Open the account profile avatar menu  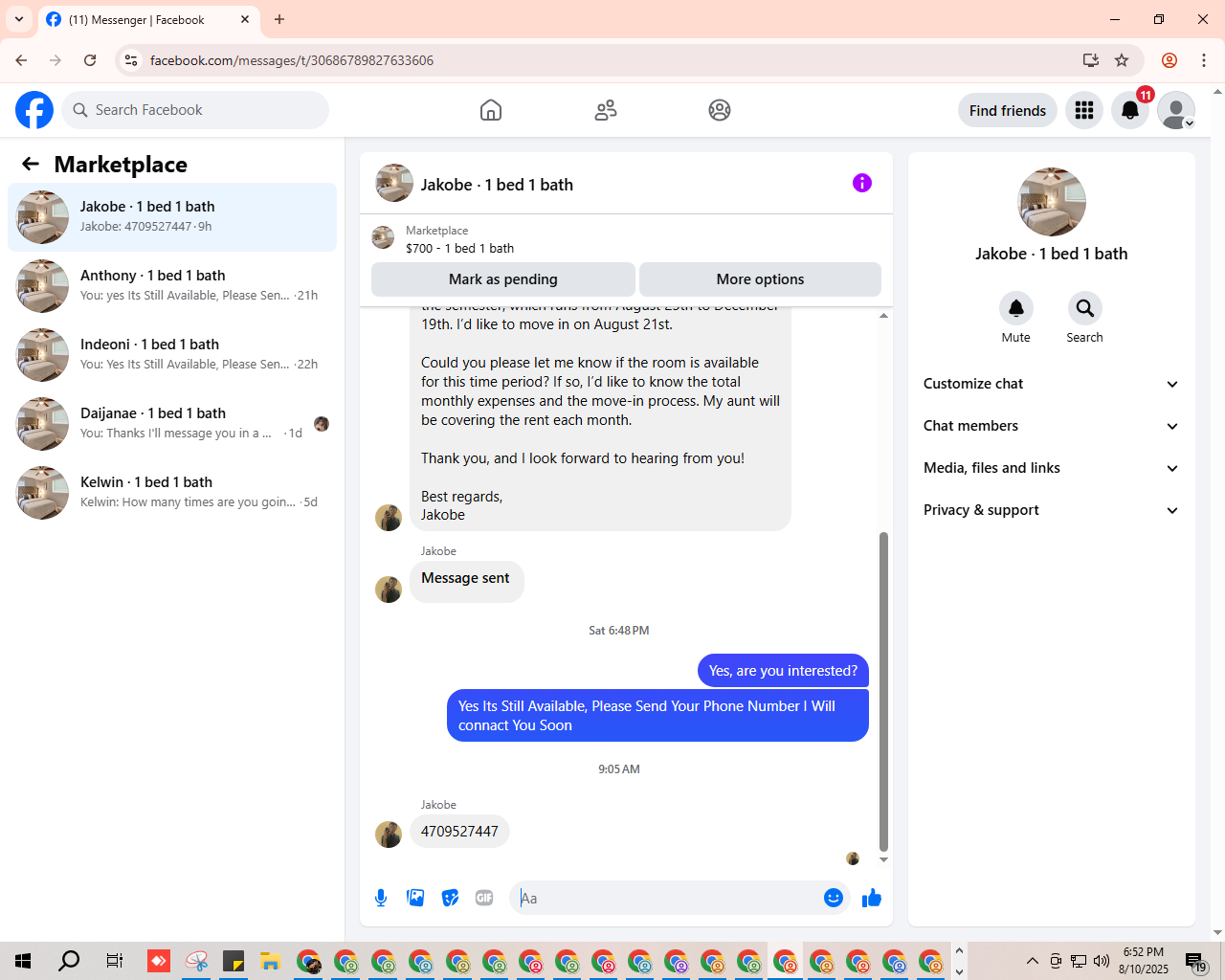[x=1176, y=110]
